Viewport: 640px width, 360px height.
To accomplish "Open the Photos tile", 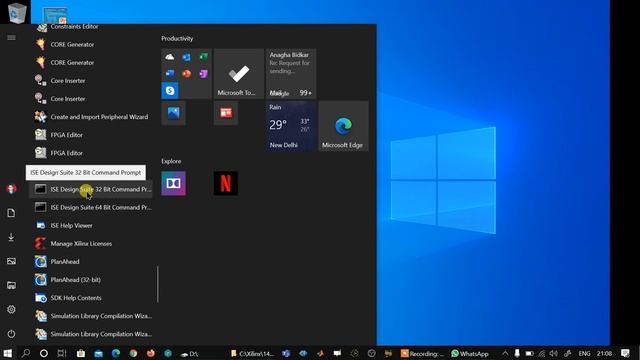I will point(173,113).
